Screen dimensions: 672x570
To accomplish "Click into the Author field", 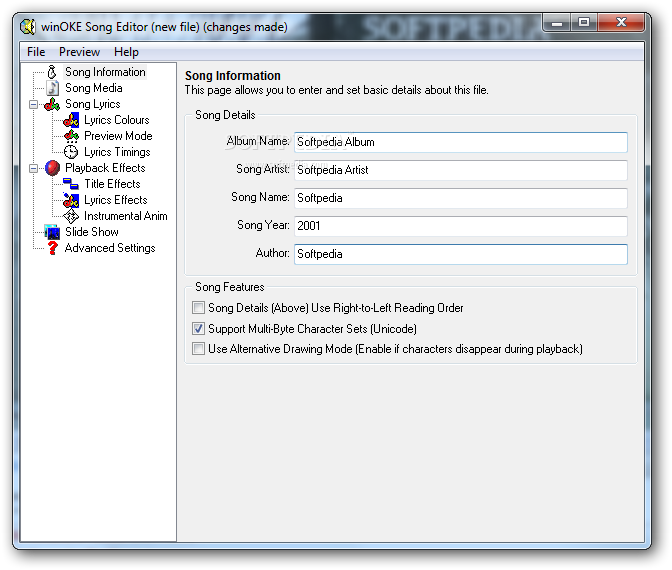I will tap(461, 254).
